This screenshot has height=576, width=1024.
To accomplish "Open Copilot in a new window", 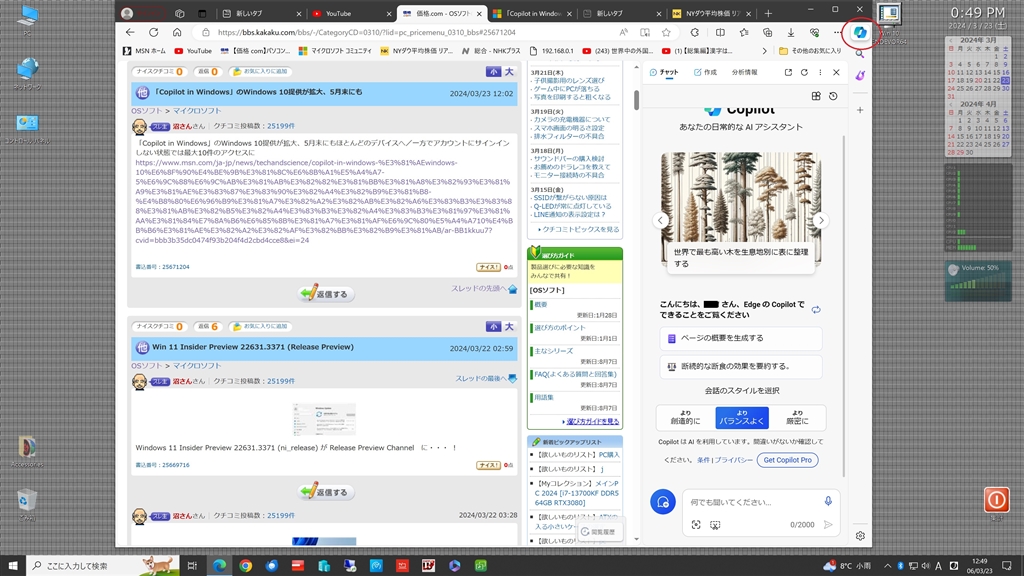I will [x=788, y=72].
